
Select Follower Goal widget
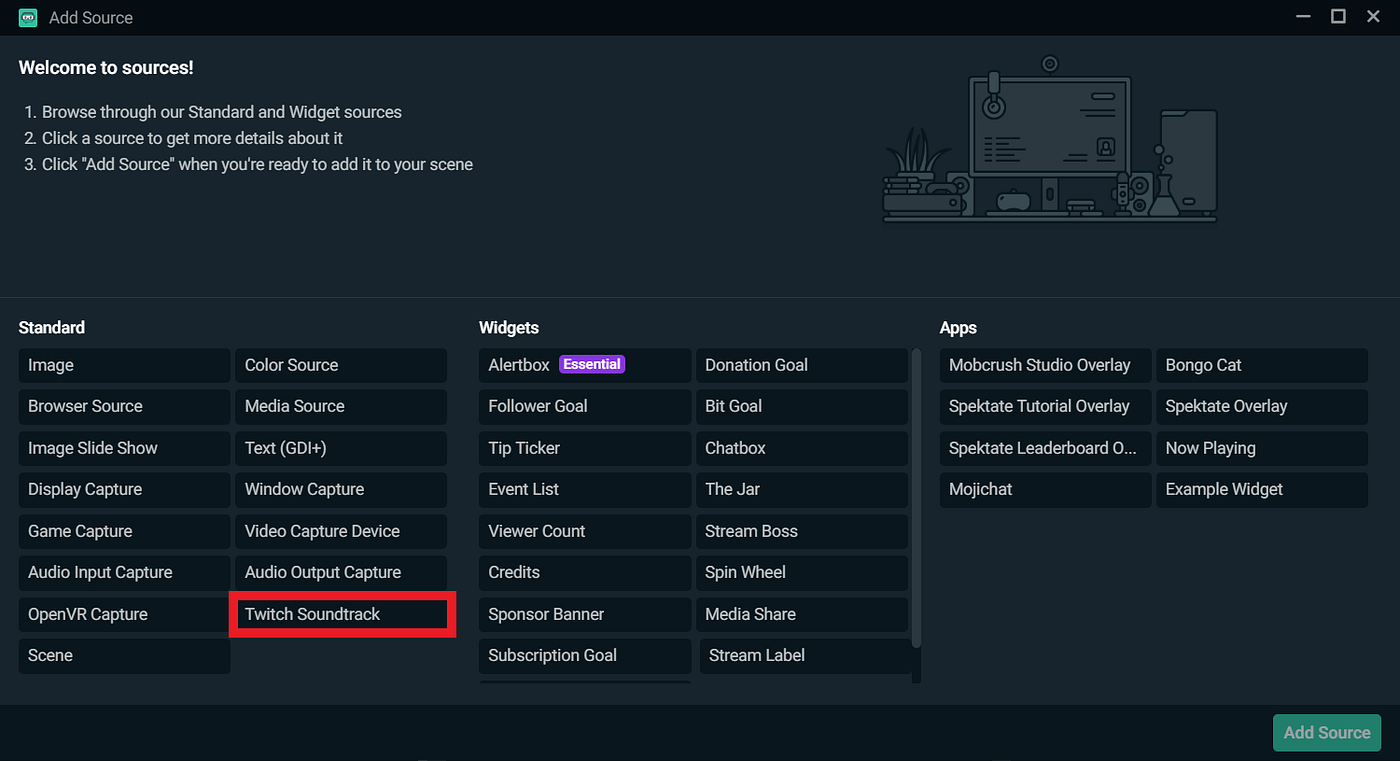(585, 406)
